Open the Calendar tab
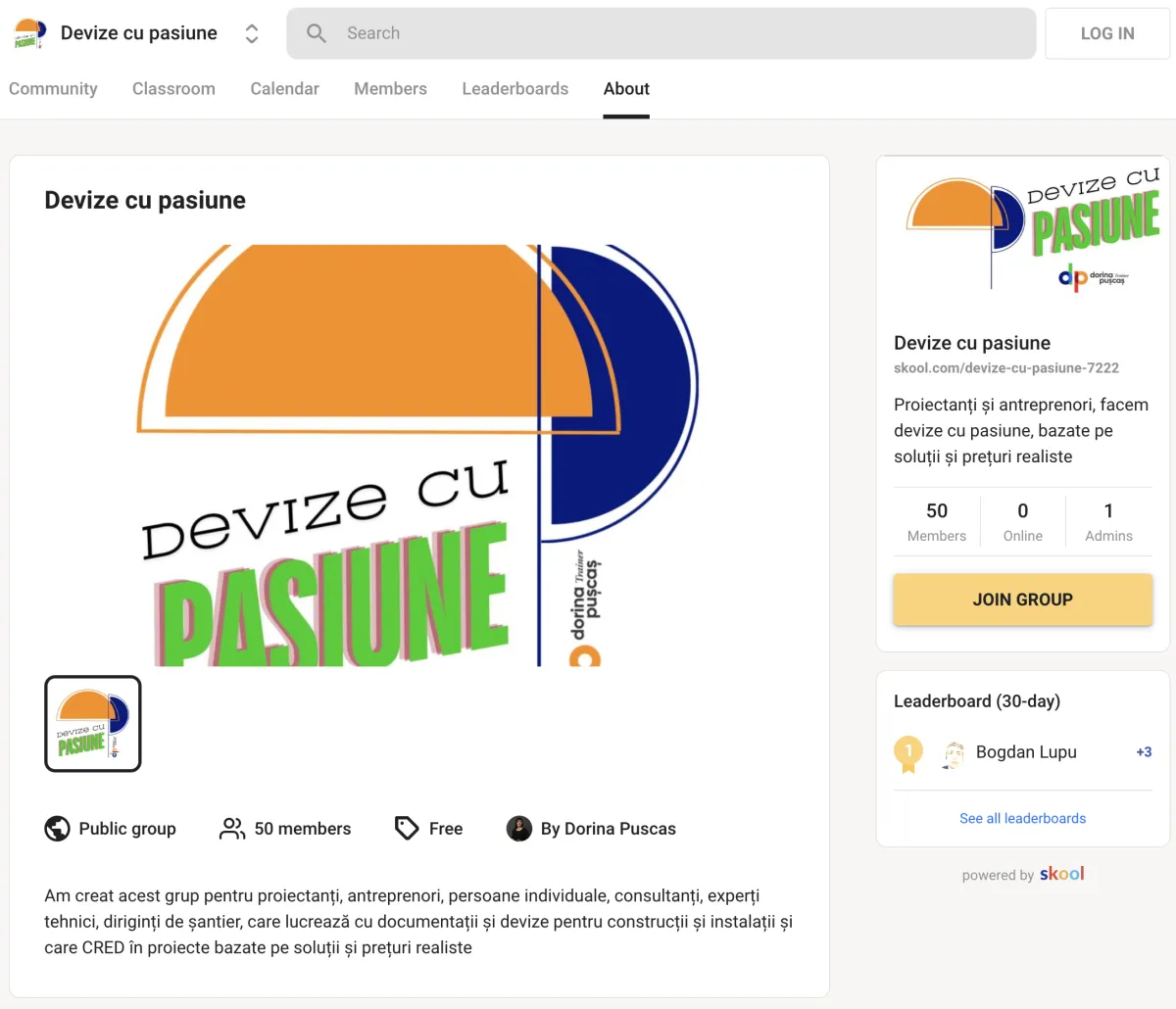Screen dimensions: 1176x1009 [284, 88]
